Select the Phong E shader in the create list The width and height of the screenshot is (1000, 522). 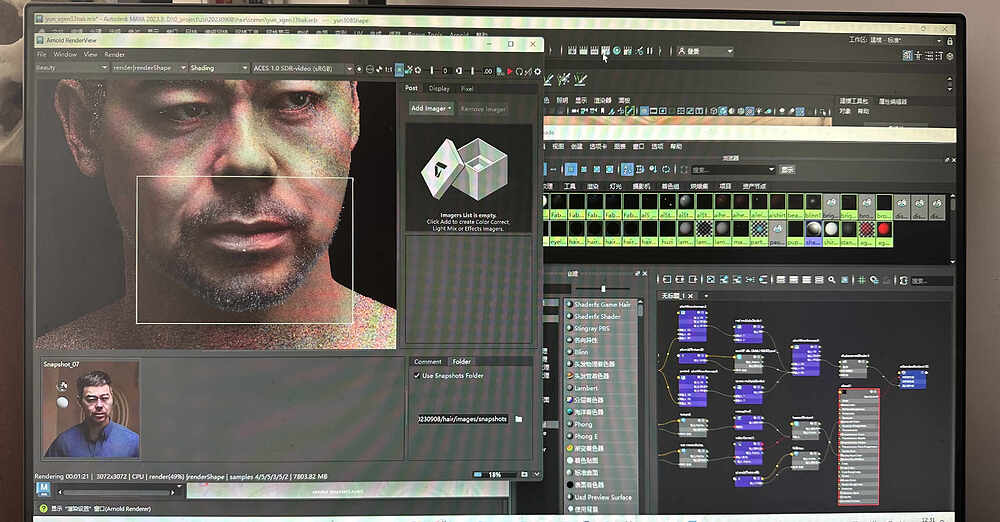point(586,436)
